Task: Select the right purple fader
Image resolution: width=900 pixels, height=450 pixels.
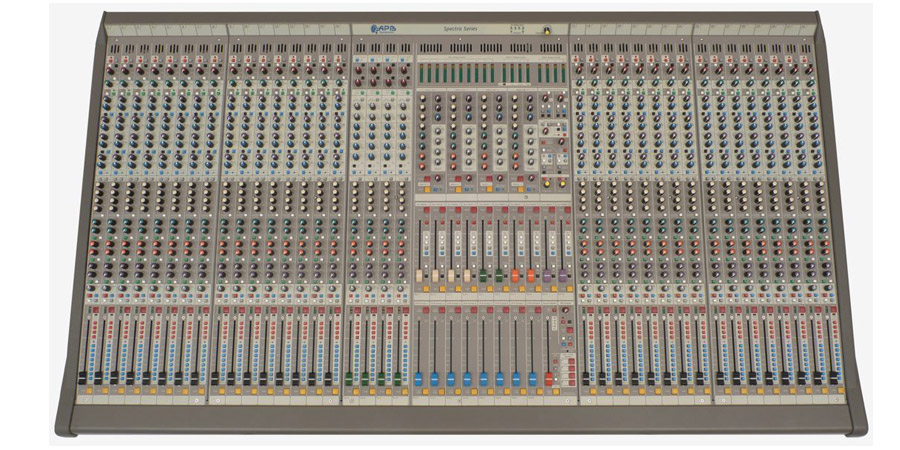Action: click(x=562, y=276)
